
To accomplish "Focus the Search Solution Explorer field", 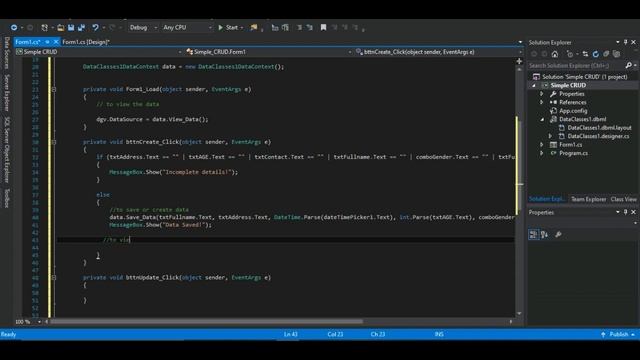I will pyautogui.click(x=576, y=65).
